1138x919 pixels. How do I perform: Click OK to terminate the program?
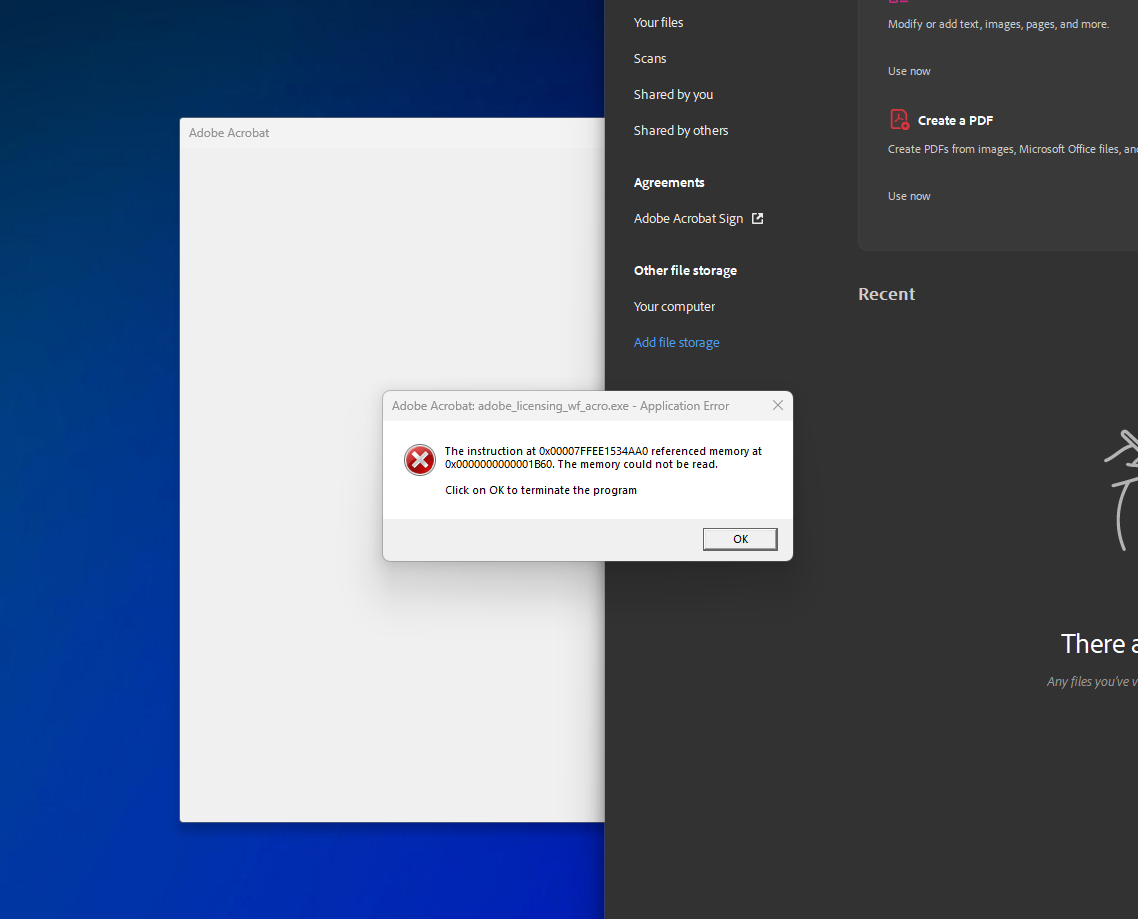coord(740,538)
